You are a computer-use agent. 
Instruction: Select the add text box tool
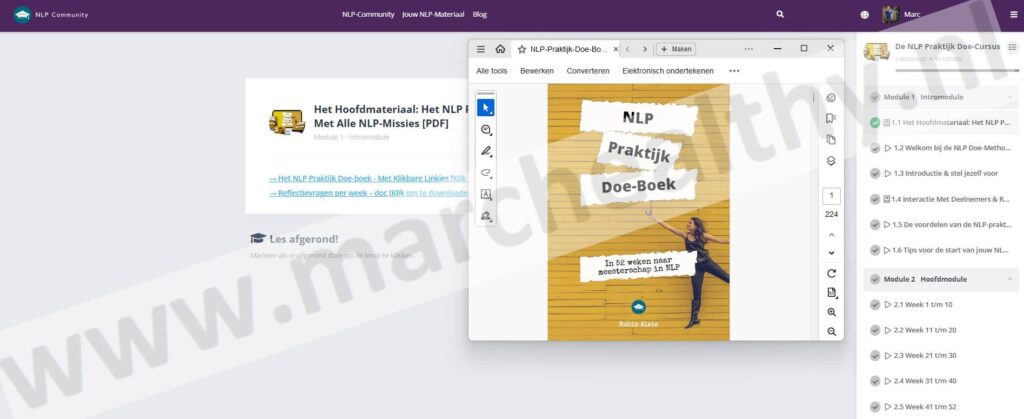click(486, 194)
